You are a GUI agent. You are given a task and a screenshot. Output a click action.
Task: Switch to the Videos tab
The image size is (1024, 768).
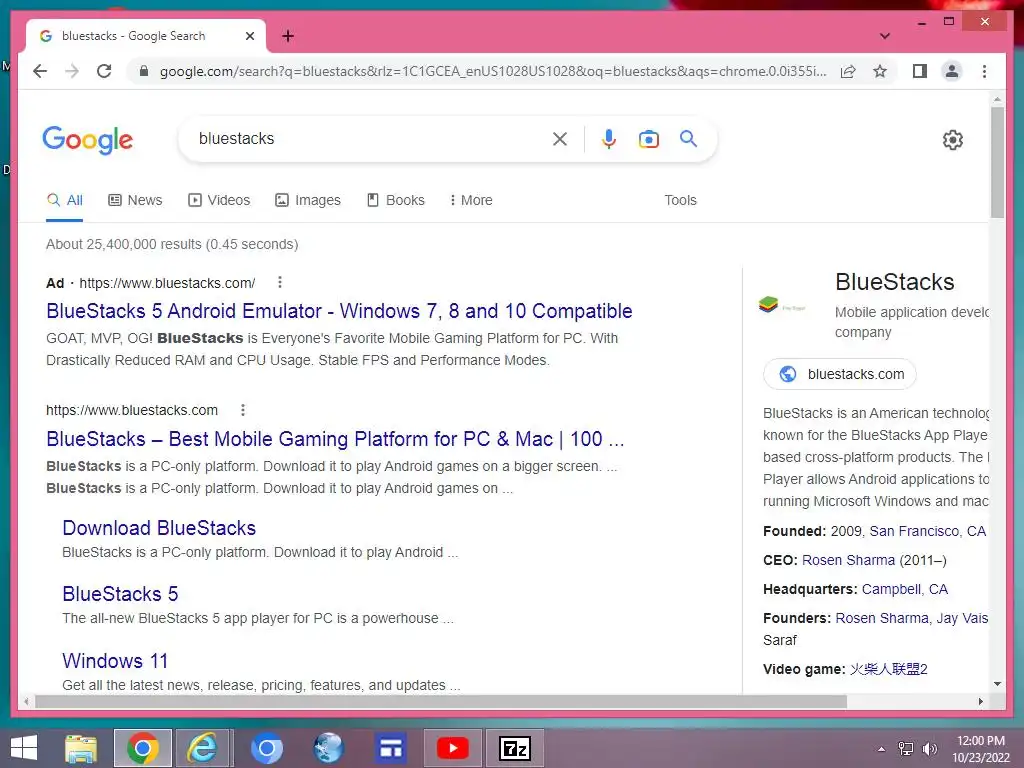219,200
